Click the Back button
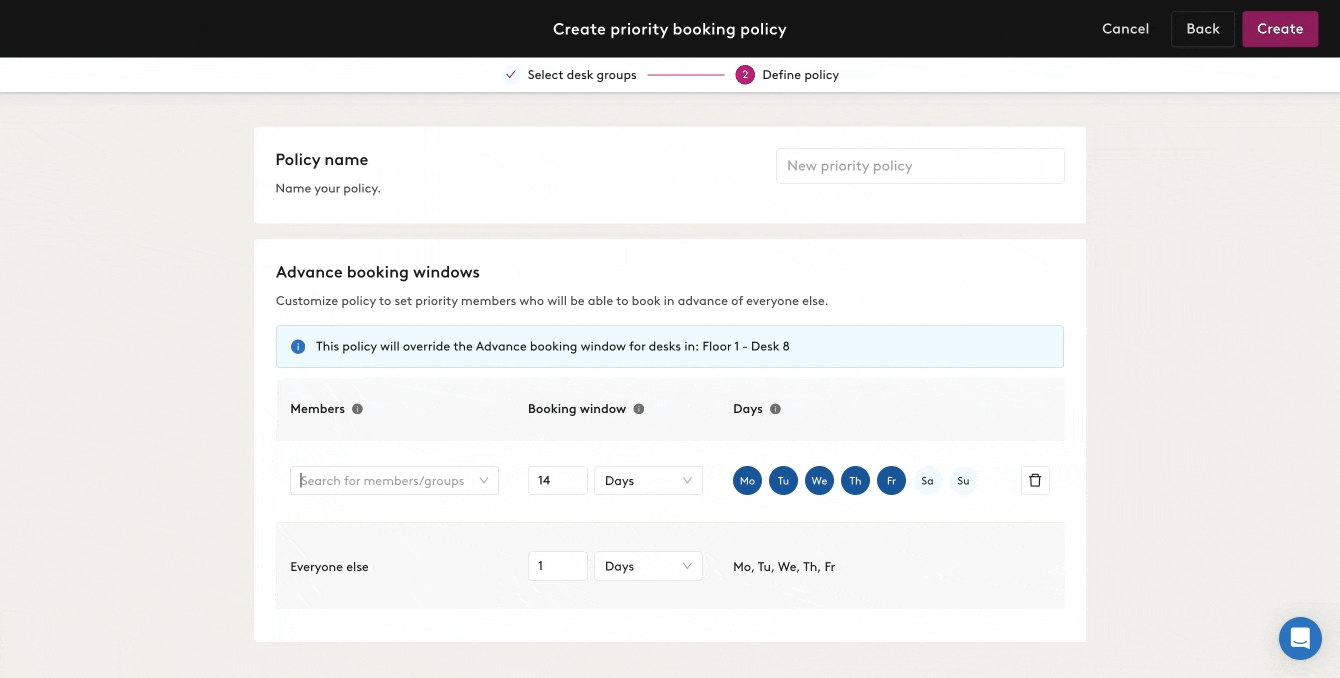 [x=1203, y=29]
